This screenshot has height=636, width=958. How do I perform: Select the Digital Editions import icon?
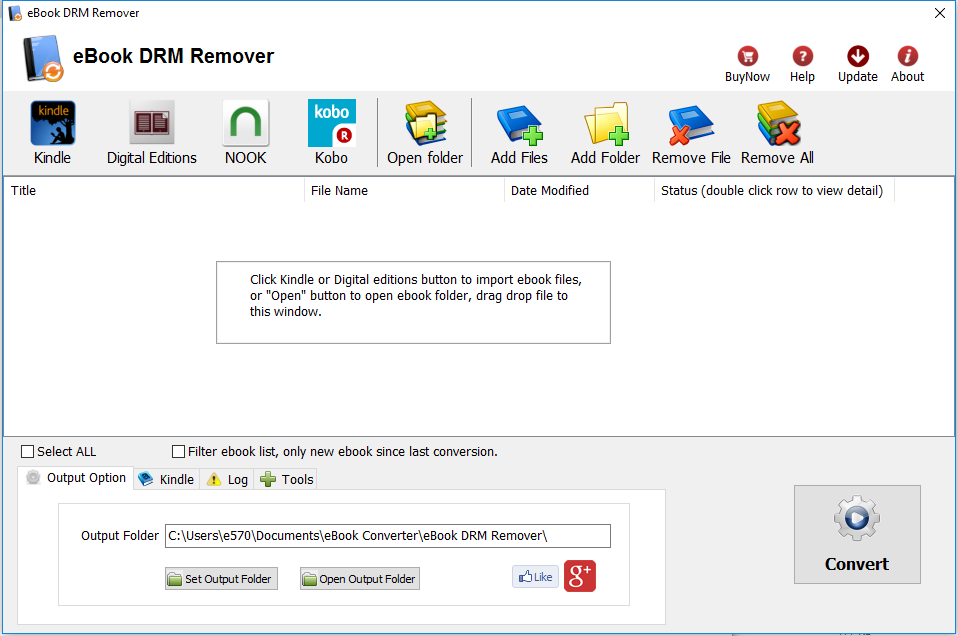[x=151, y=130]
